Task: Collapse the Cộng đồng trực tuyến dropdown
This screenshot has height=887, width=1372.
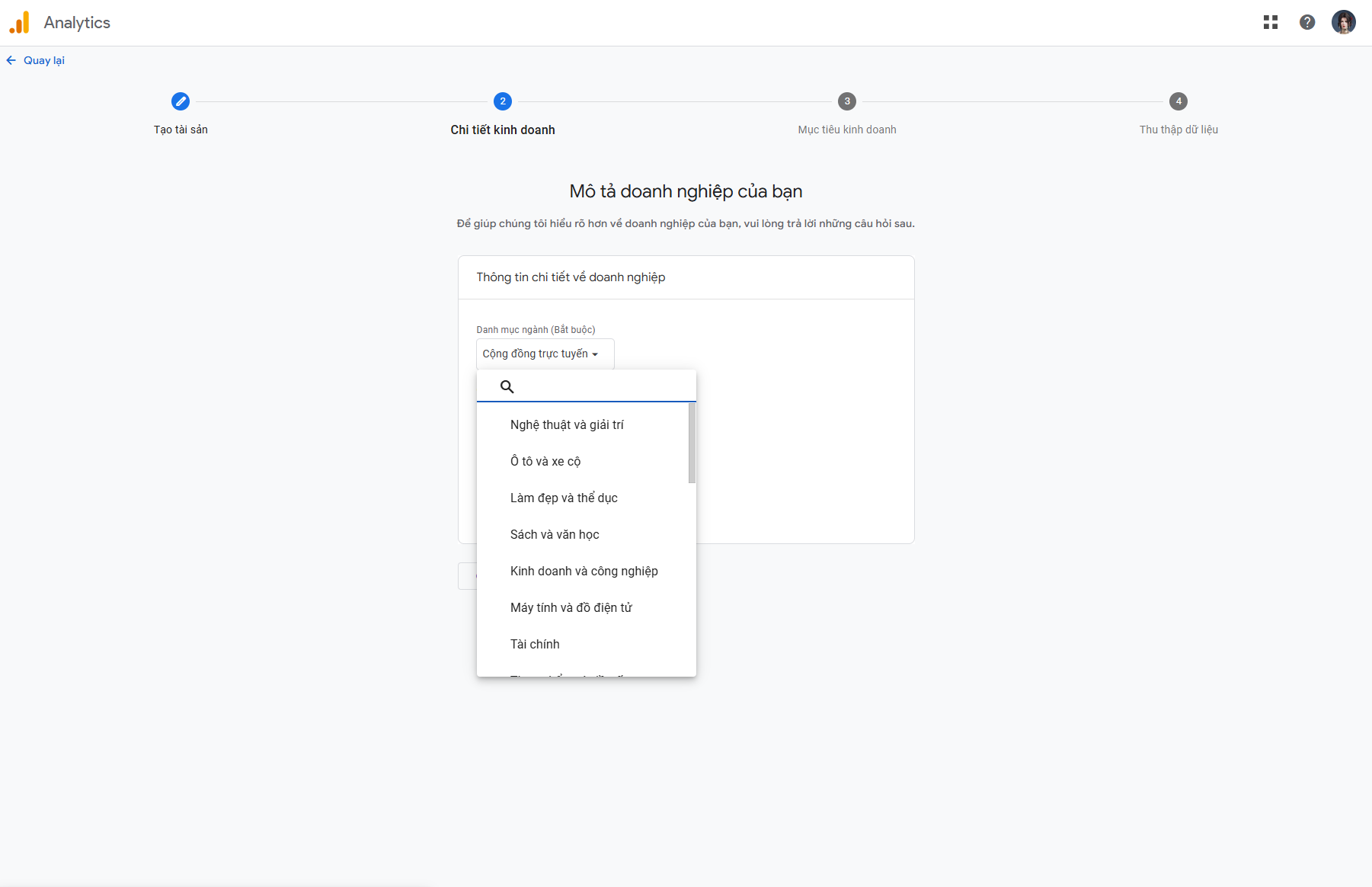Action: point(545,354)
